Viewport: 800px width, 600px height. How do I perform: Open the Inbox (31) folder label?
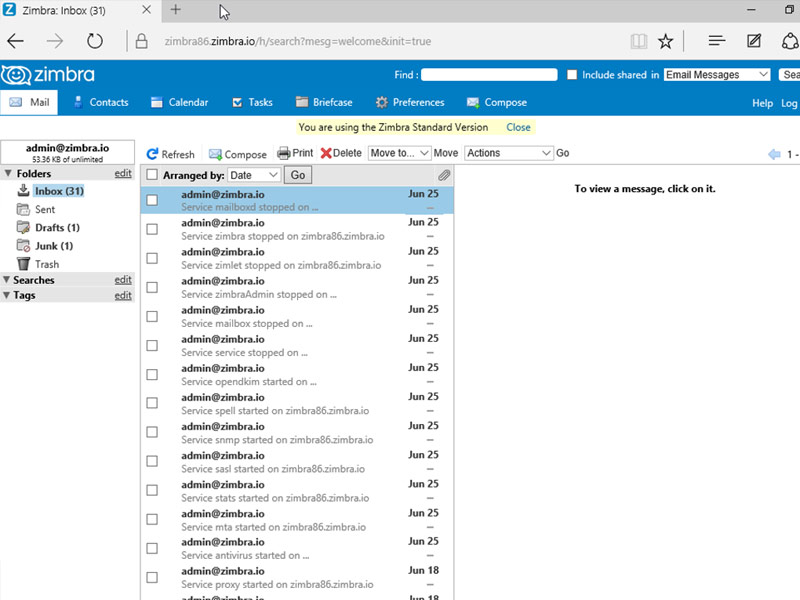[59, 191]
